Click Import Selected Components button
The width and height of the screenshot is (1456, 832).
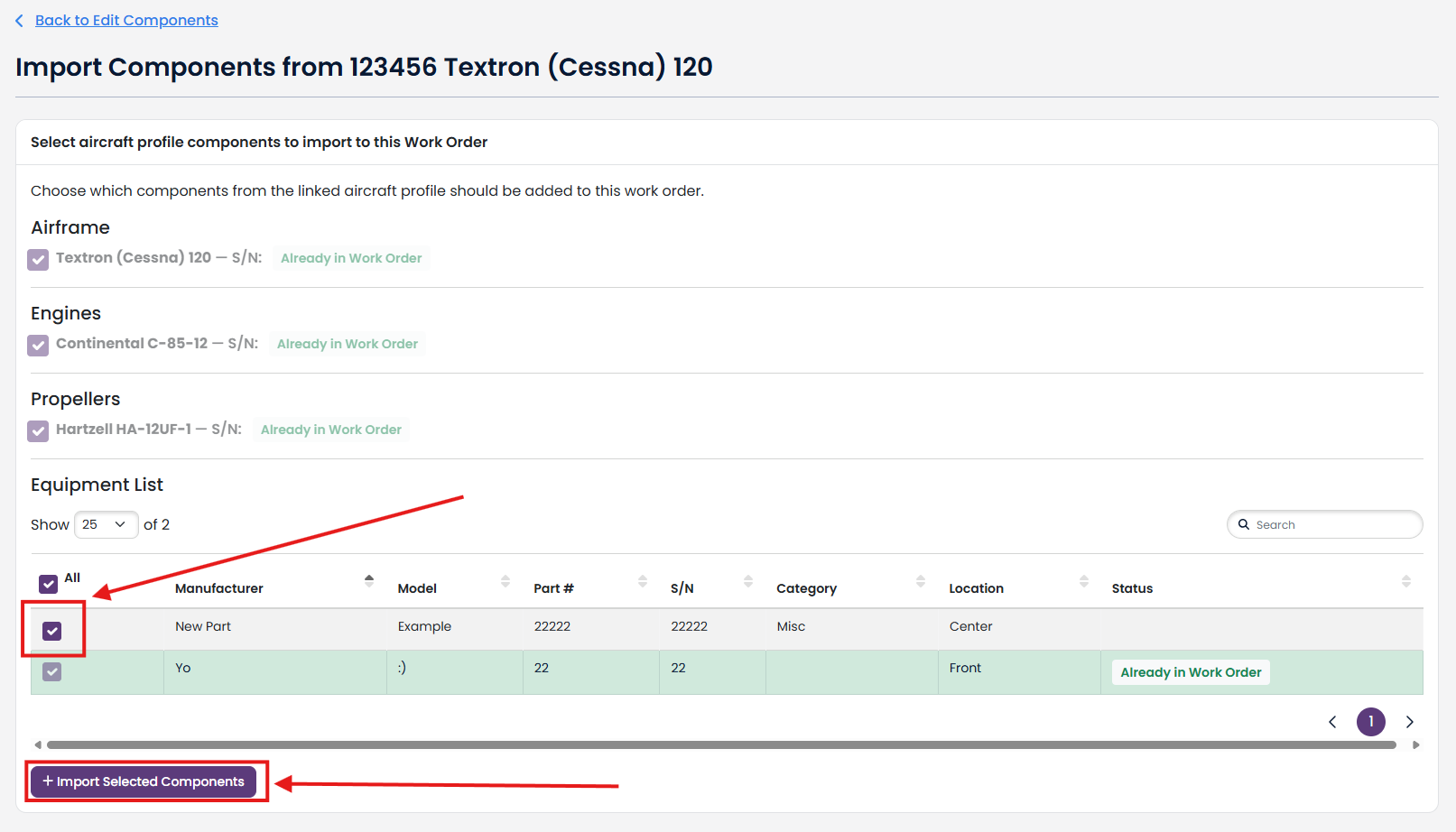pos(144,781)
